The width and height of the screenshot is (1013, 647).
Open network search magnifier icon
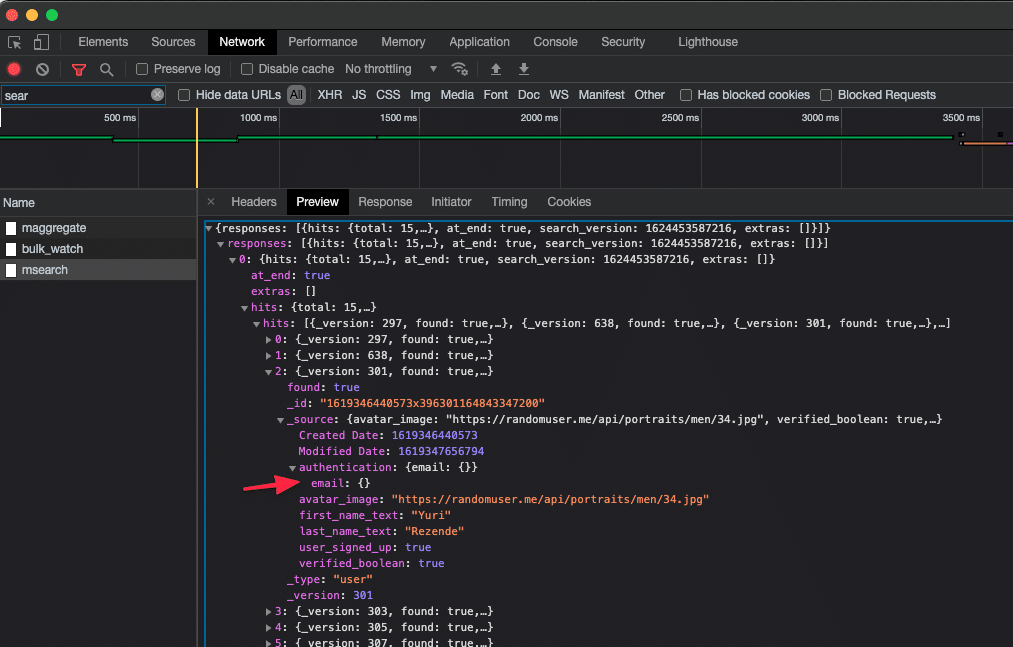(106, 69)
